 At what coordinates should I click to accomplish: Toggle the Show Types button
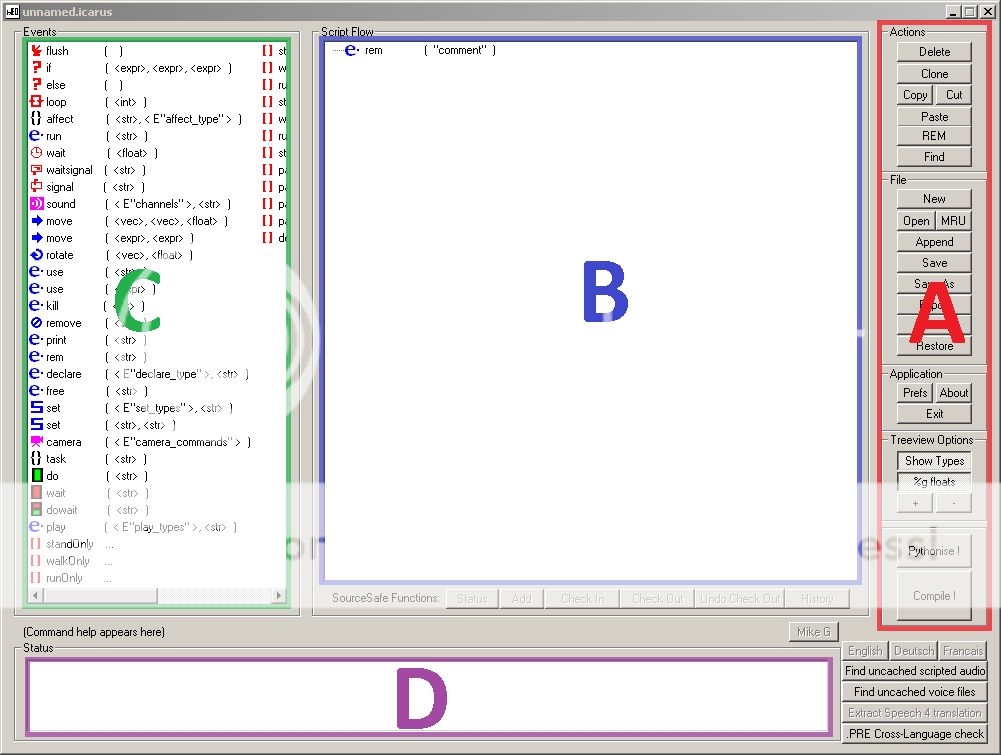point(934,461)
